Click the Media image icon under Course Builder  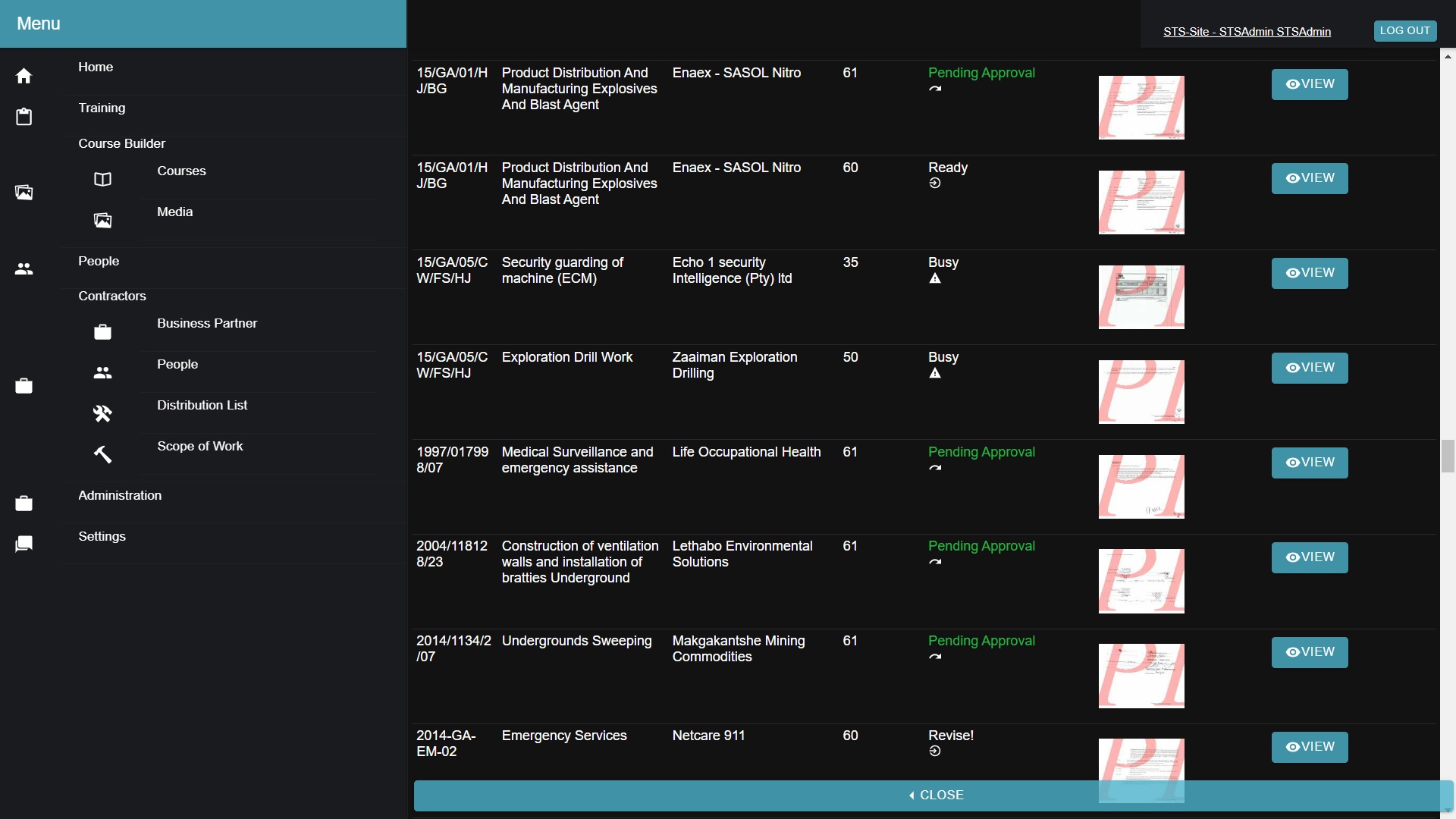[102, 221]
